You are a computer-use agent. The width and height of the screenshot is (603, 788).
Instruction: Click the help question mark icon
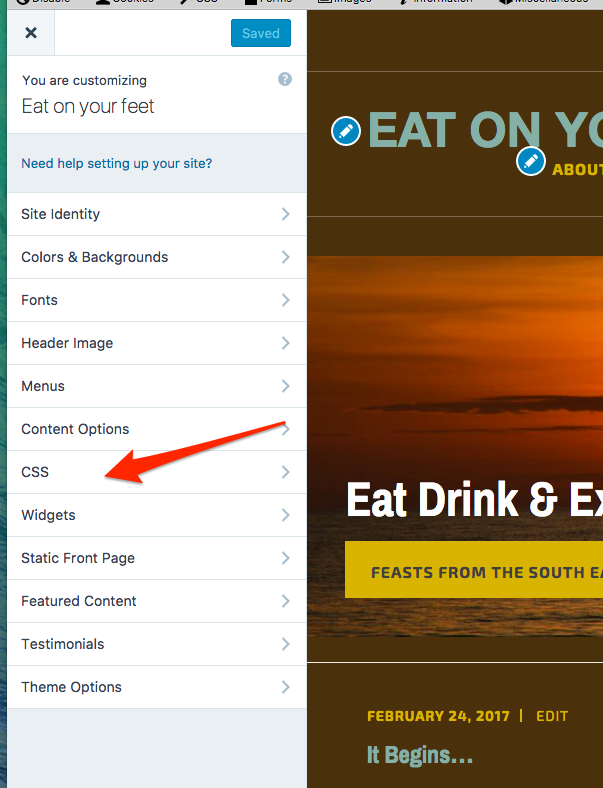click(285, 80)
